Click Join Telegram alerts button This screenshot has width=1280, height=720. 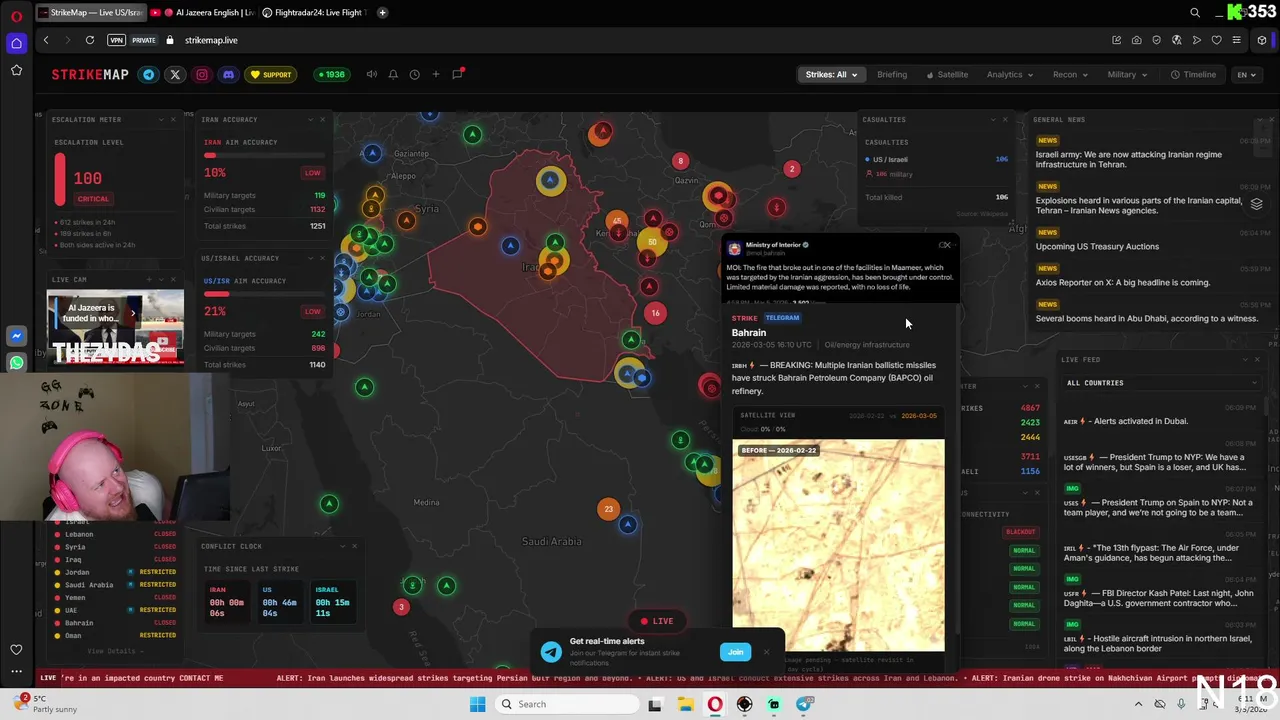(735, 652)
